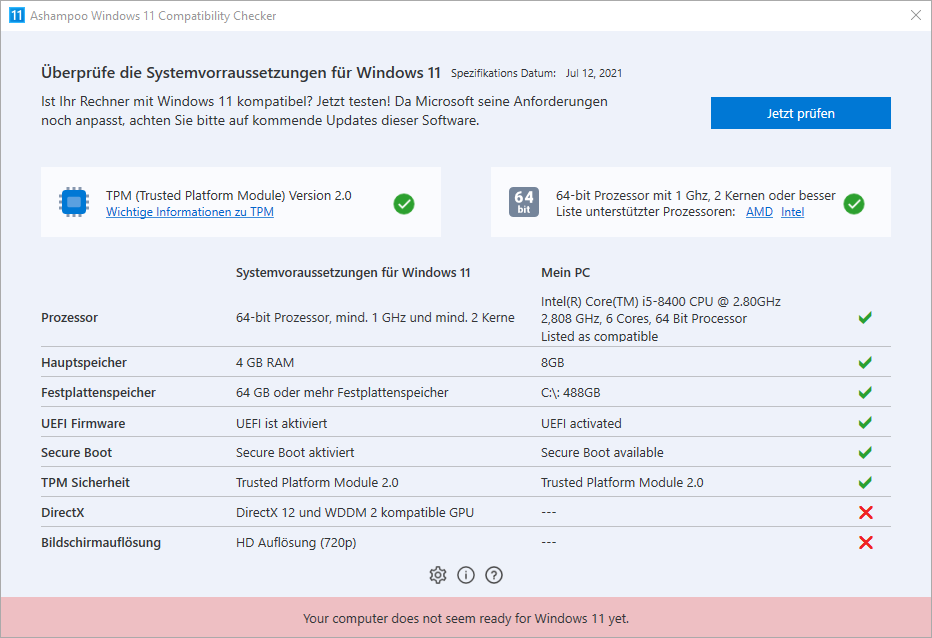Click the UEFI Firmware row label

tap(83, 423)
